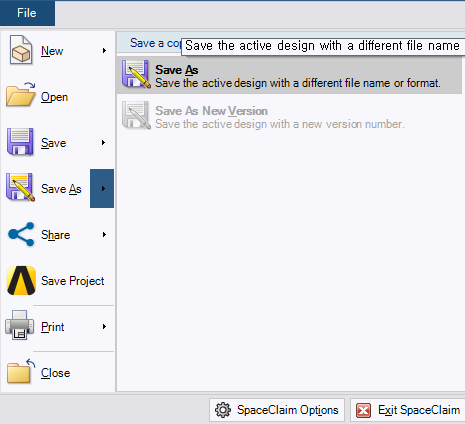Select Save As in the left menu
Screen dimensions: 465x424
[x=61, y=189]
